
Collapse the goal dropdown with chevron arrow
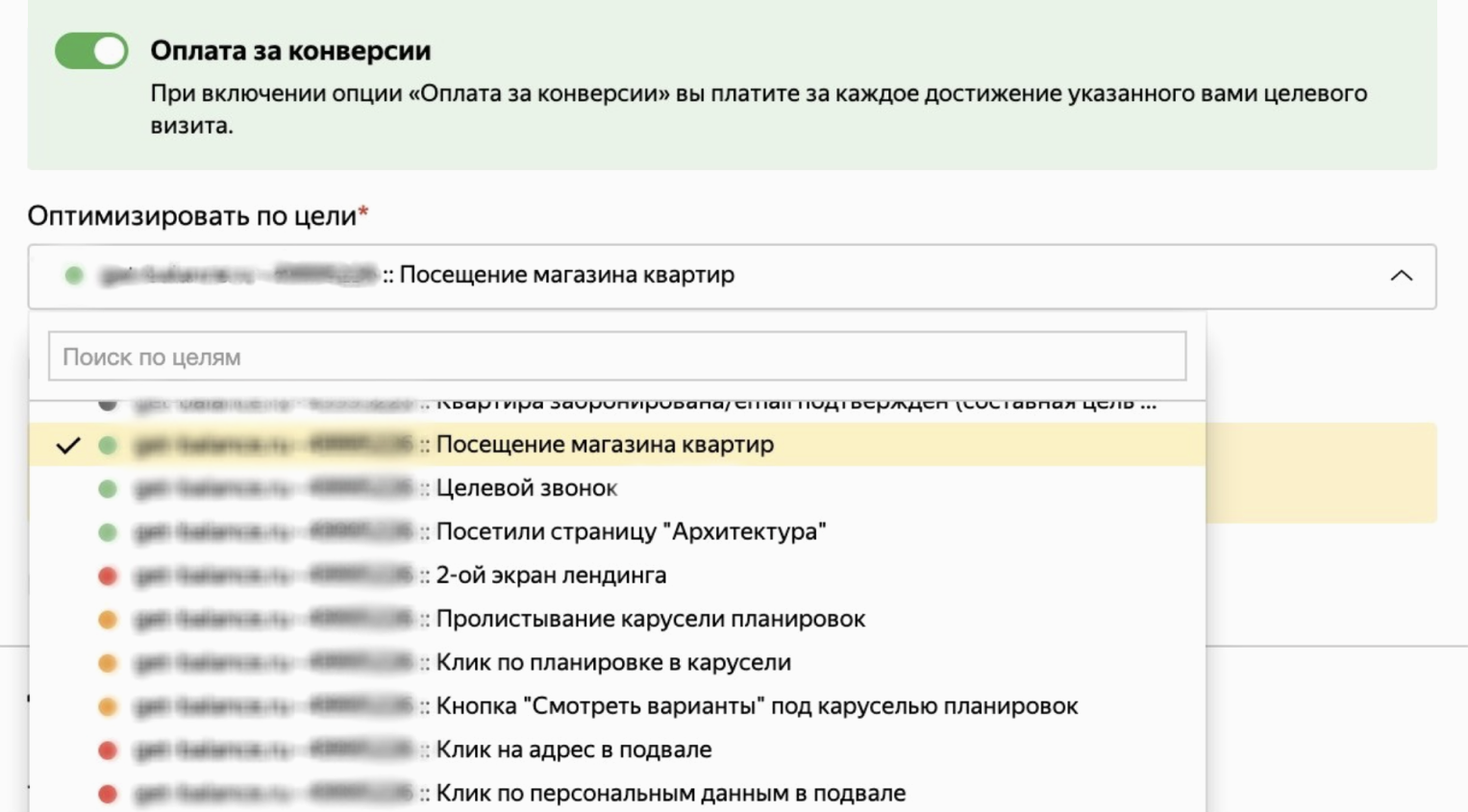[x=1401, y=277]
